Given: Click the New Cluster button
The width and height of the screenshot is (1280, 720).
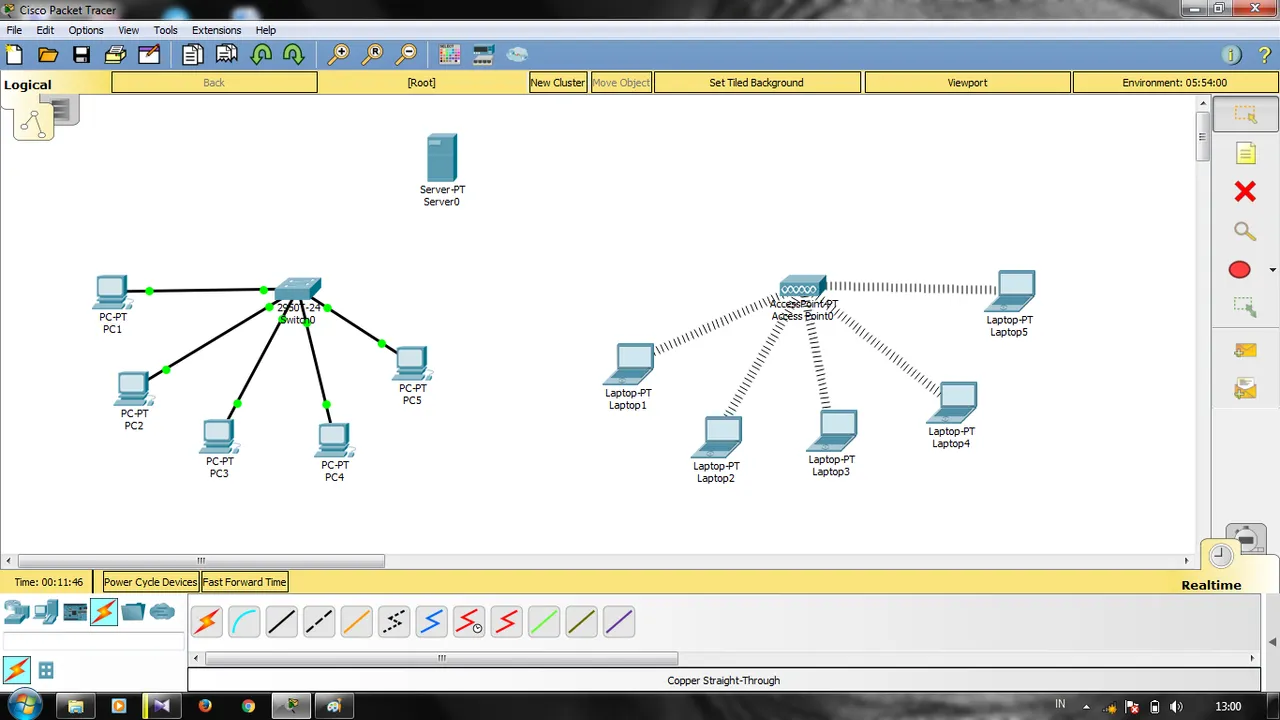Looking at the screenshot, I should [557, 83].
